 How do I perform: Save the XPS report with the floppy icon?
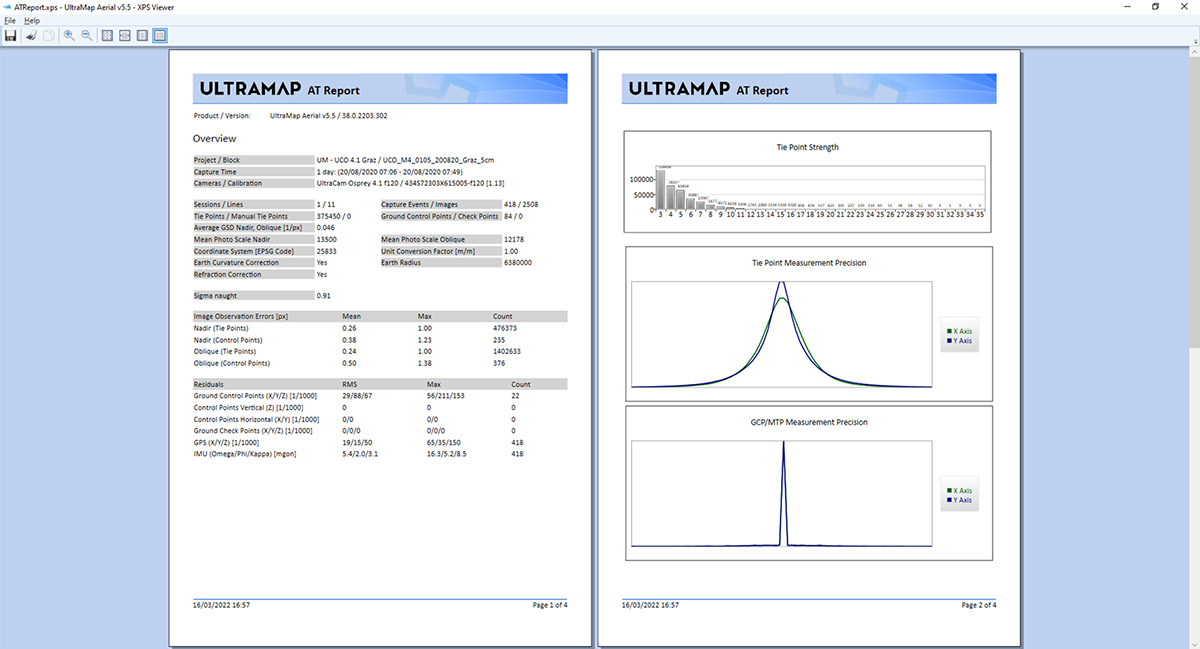[10, 35]
